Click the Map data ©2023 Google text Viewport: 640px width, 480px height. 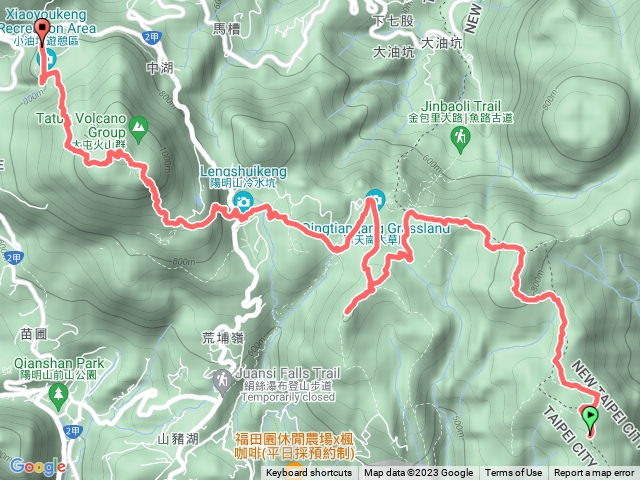[418, 473]
